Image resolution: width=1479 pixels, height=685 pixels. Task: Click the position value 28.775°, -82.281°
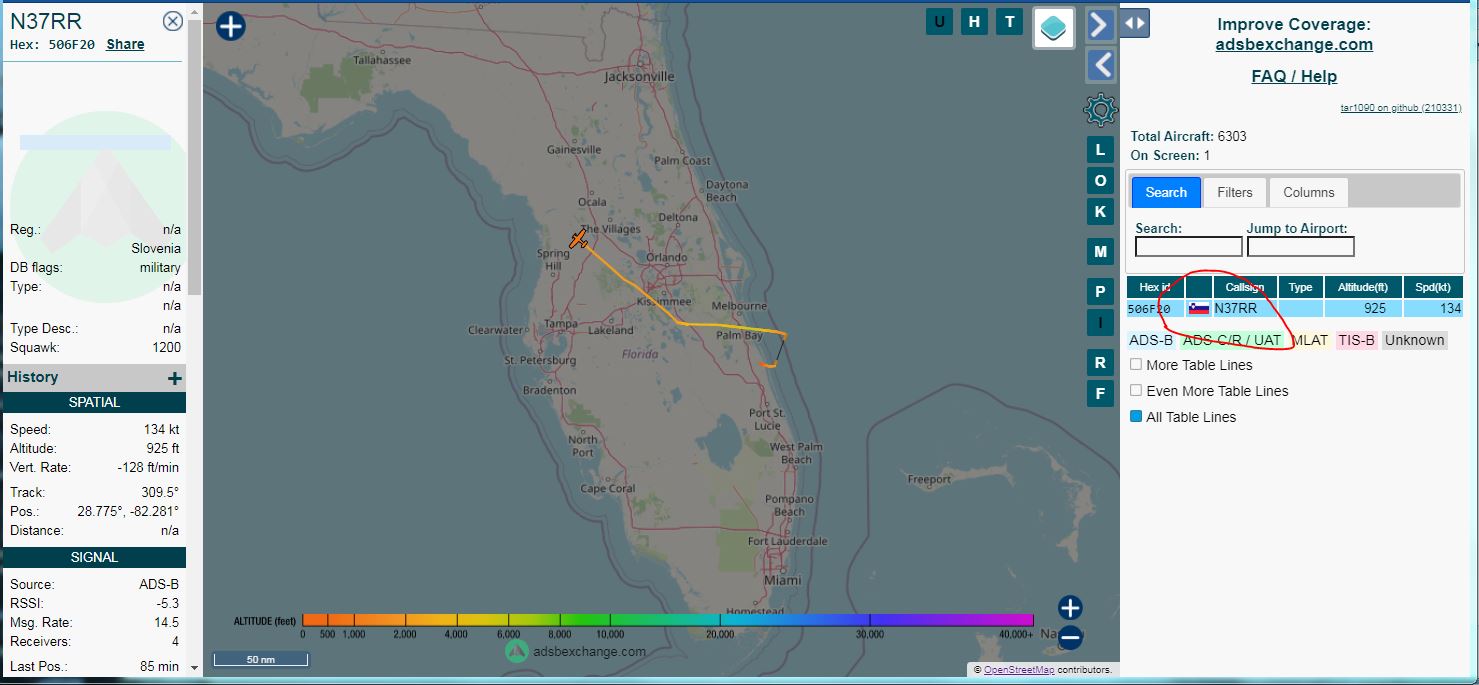point(128,511)
